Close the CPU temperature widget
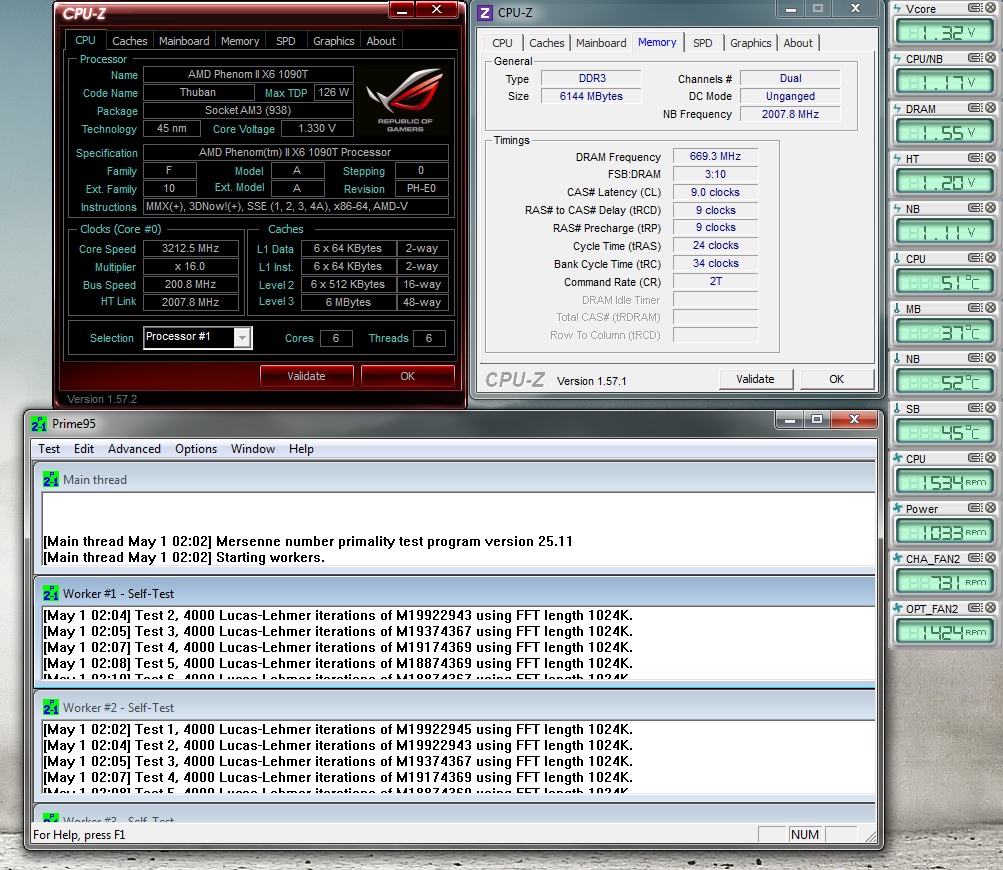 point(990,258)
